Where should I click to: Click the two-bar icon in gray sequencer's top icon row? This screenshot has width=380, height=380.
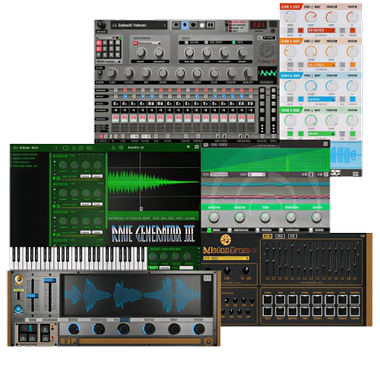[211, 25]
